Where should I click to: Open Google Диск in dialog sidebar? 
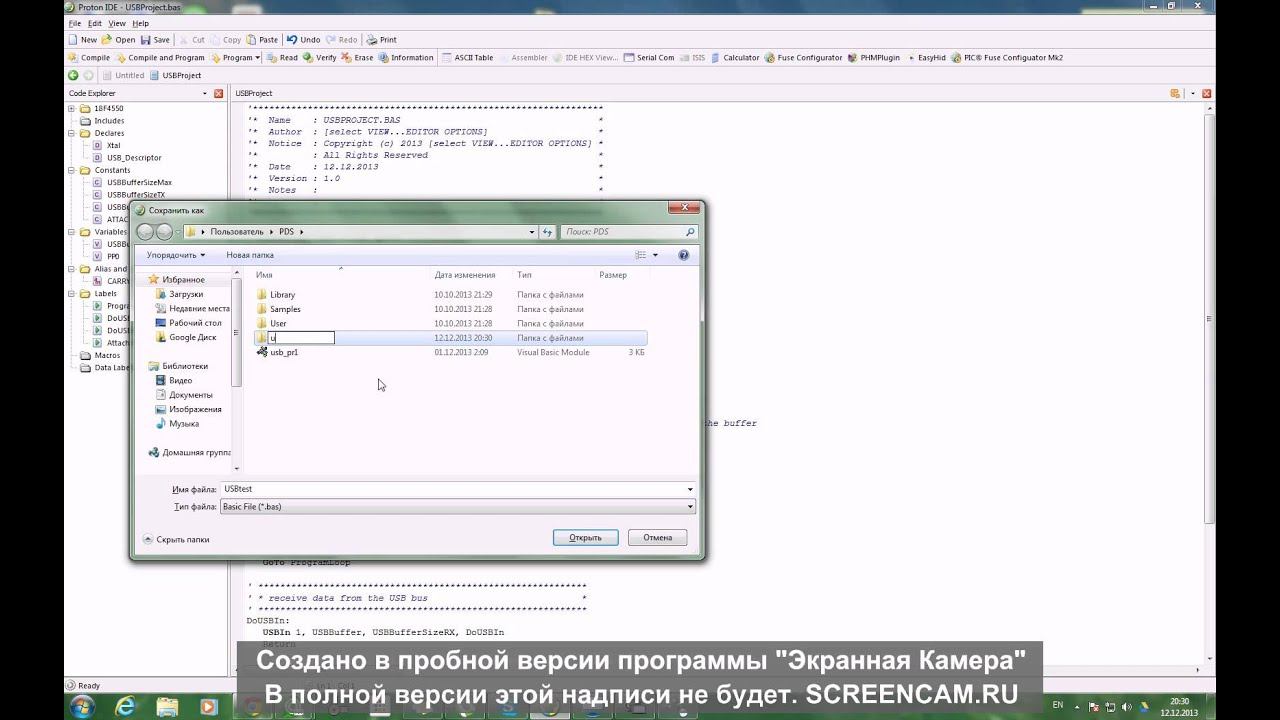pyautogui.click(x=192, y=337)
